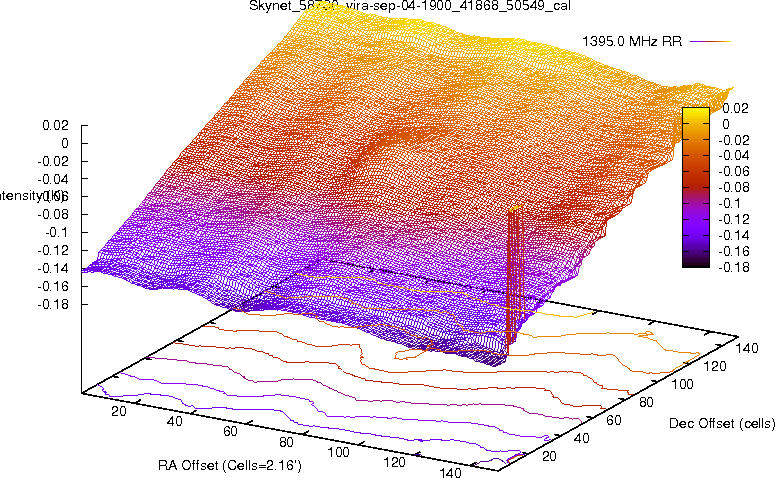Click the 60 tick on the Dec Offset axis
The width and height of the screenshot is (775, 478).
pyautogui.click(x=613, y=420)
